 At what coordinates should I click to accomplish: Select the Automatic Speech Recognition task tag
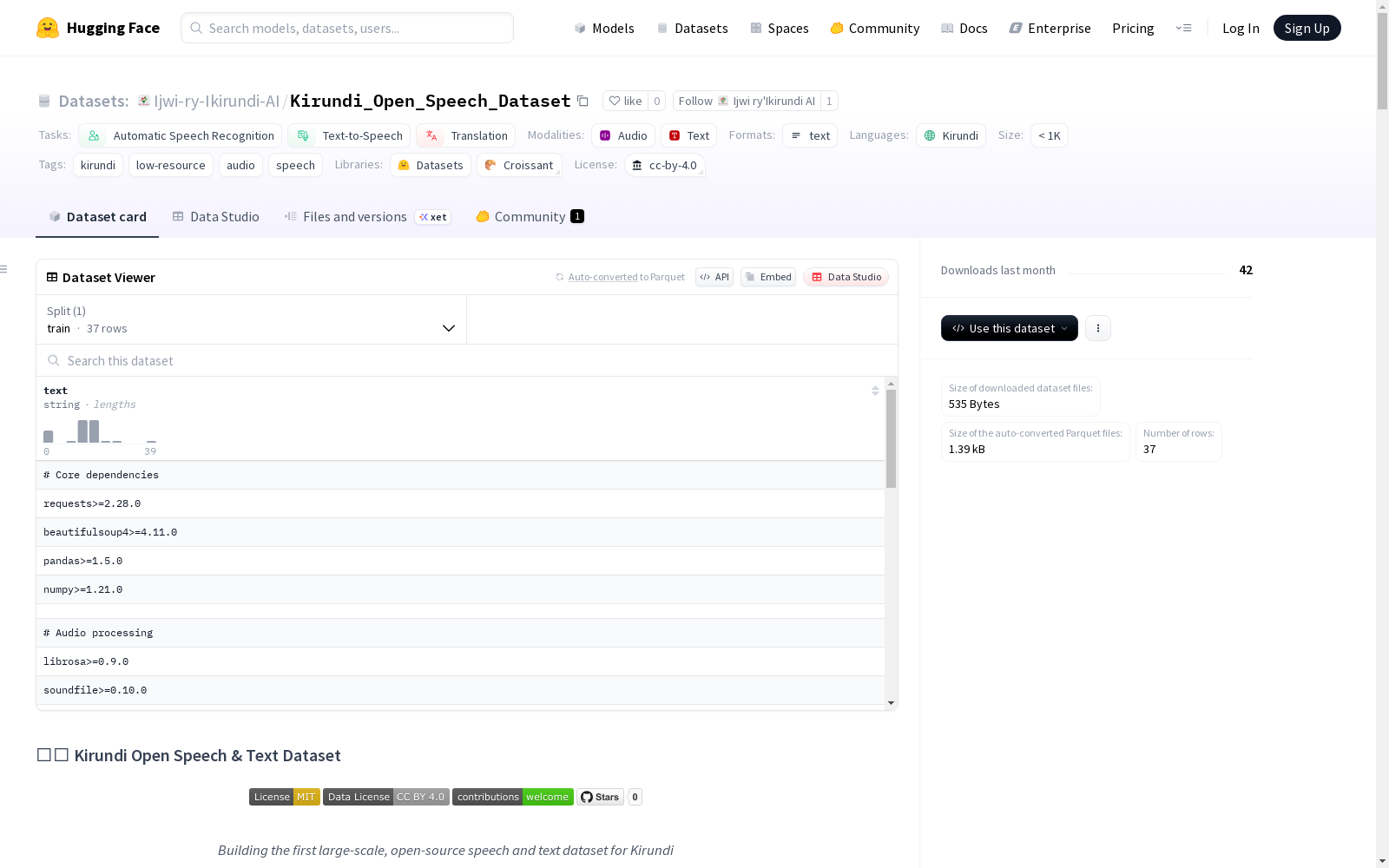point(180,135)
